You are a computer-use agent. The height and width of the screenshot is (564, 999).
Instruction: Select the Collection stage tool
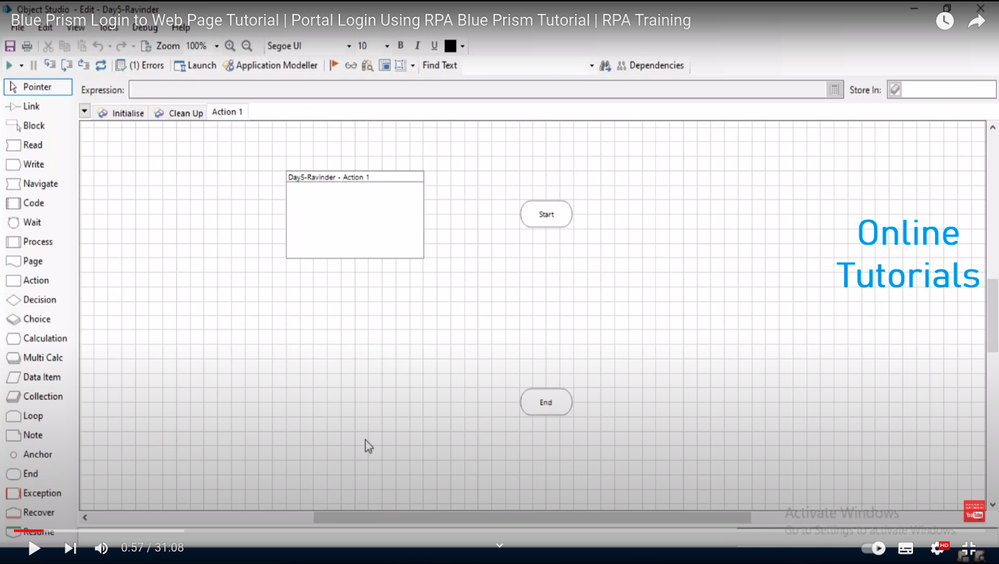[x=35, y=396]
